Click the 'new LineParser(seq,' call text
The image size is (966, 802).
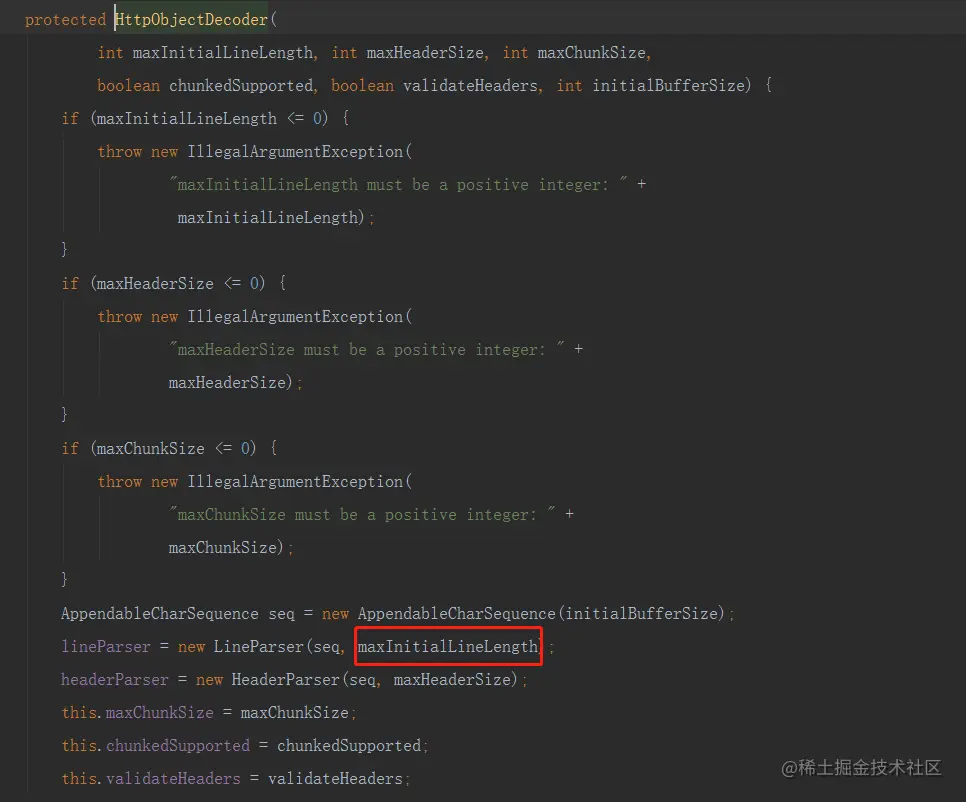coord(261,647)
